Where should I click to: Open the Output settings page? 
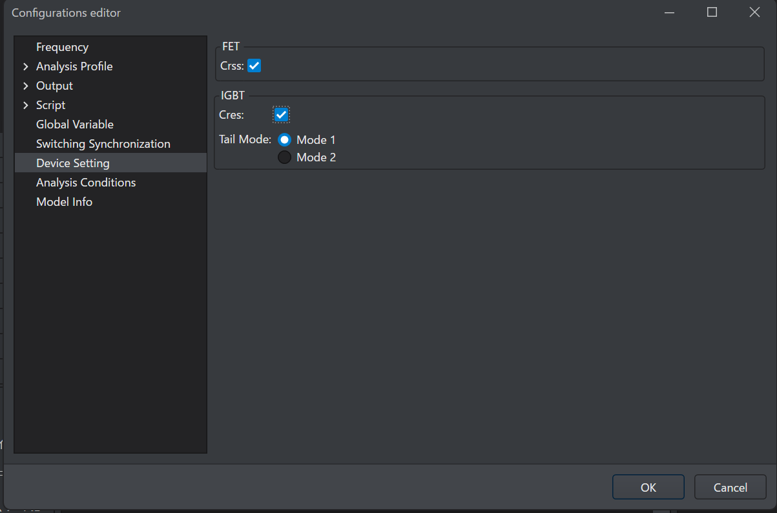click(55, 86)
